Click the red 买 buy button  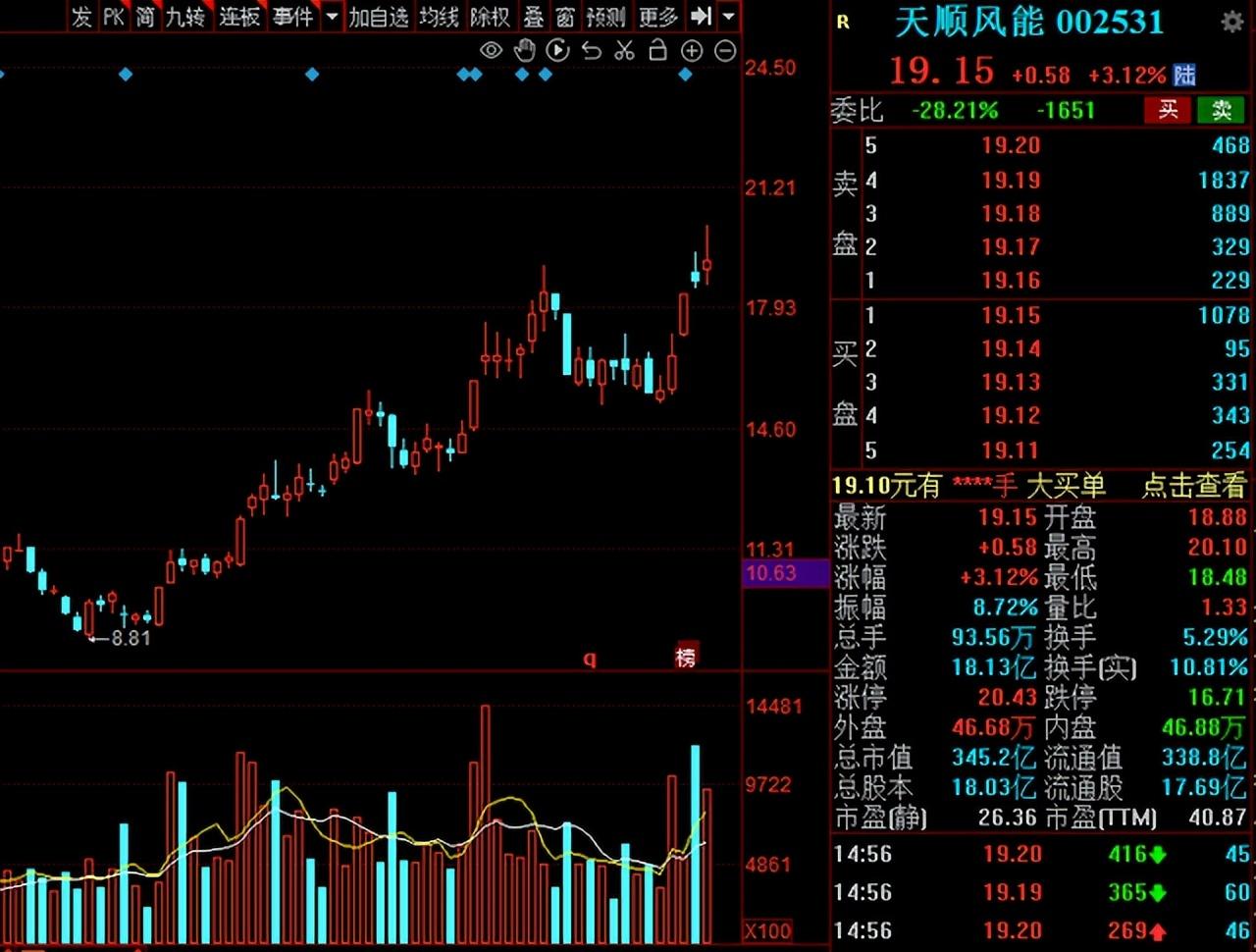(1168, 110)
